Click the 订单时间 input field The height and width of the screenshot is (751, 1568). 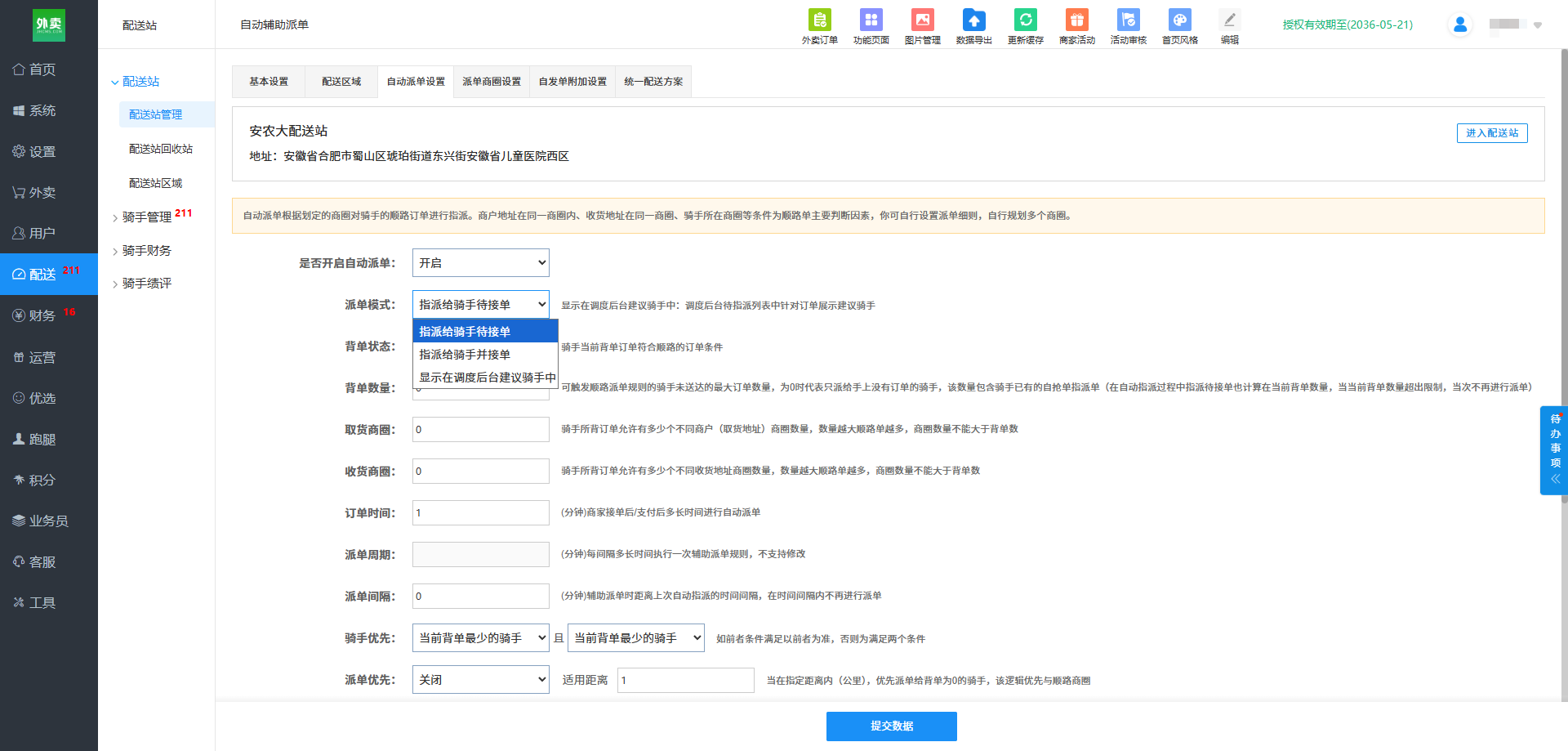[x=480, y=513]
